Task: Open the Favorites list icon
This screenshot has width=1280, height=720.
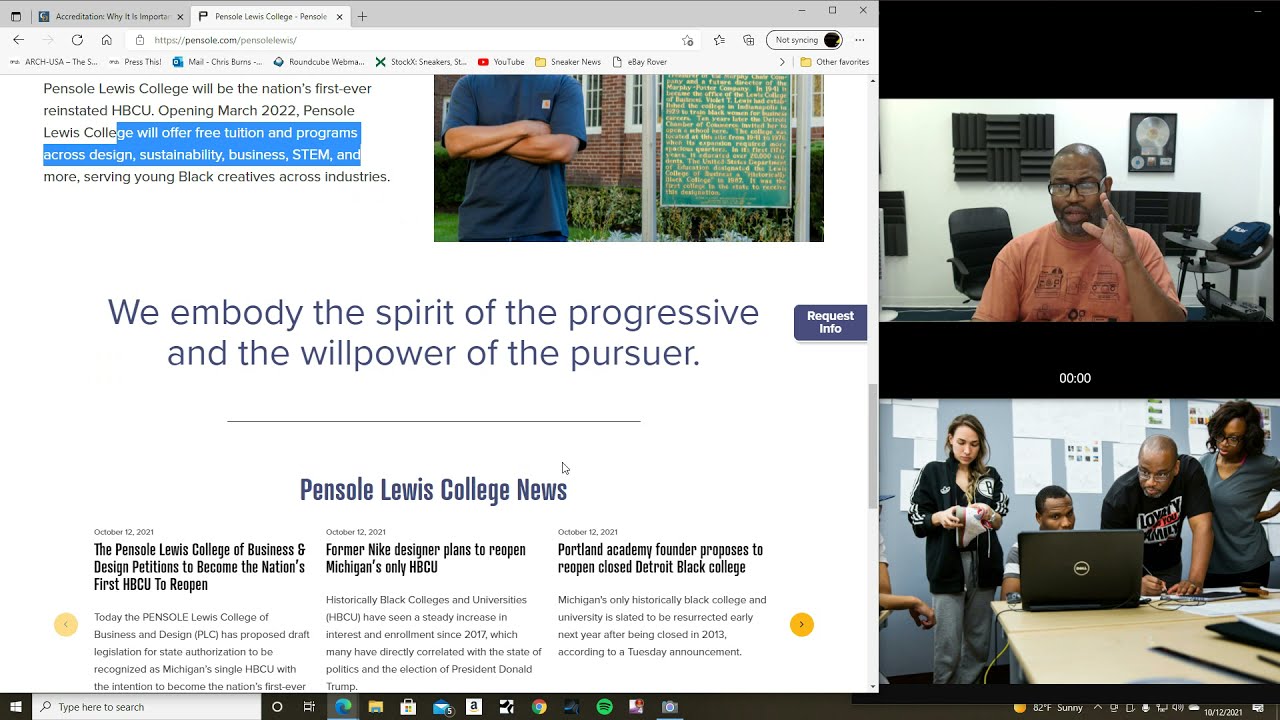Action: point(719,40)
